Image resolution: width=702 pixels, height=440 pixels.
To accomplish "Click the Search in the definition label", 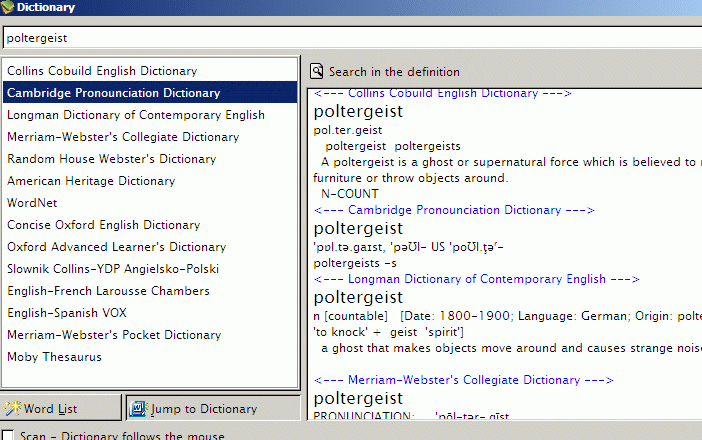I will coord(394,72).
